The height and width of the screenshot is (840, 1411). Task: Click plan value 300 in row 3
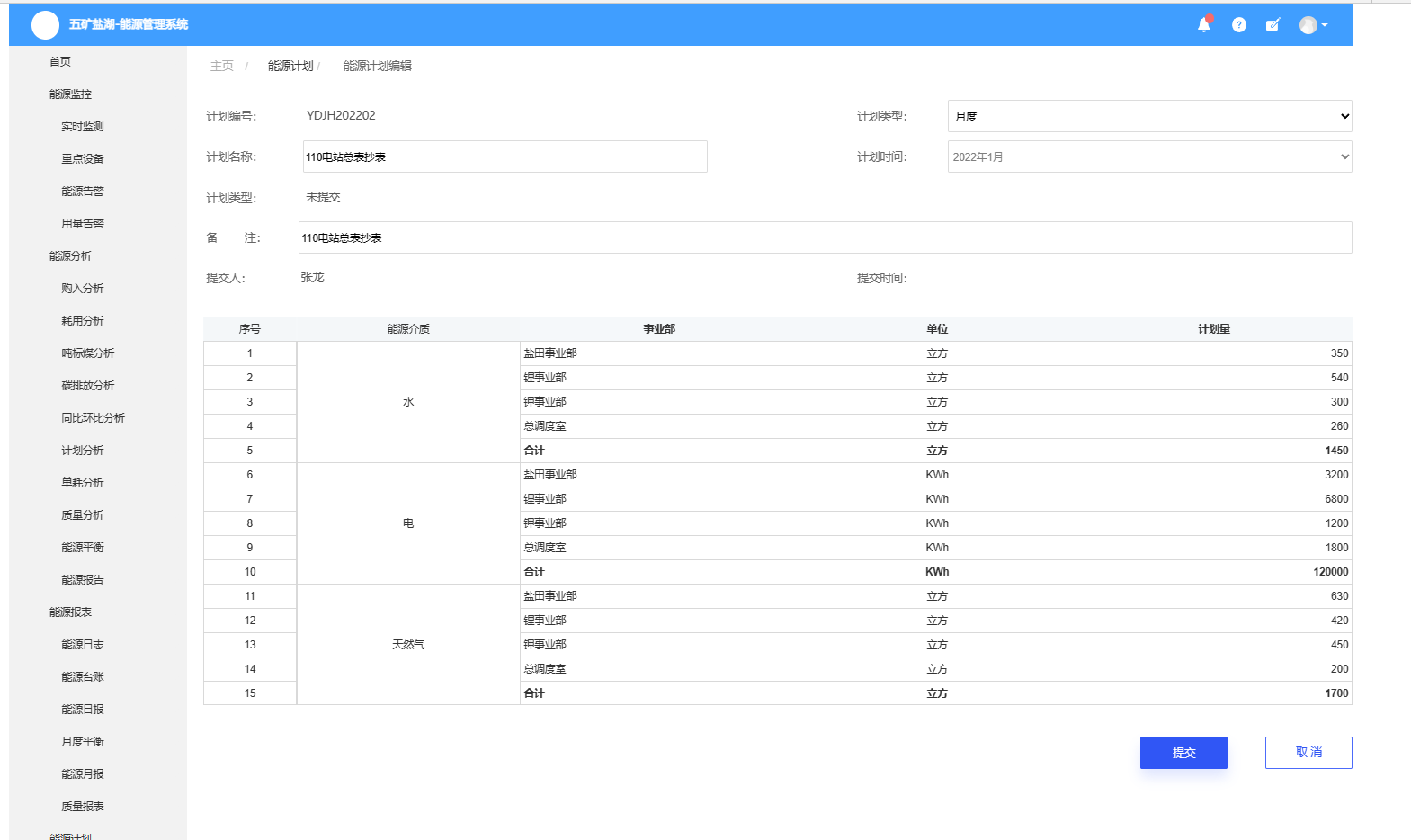pos(1339,402)
